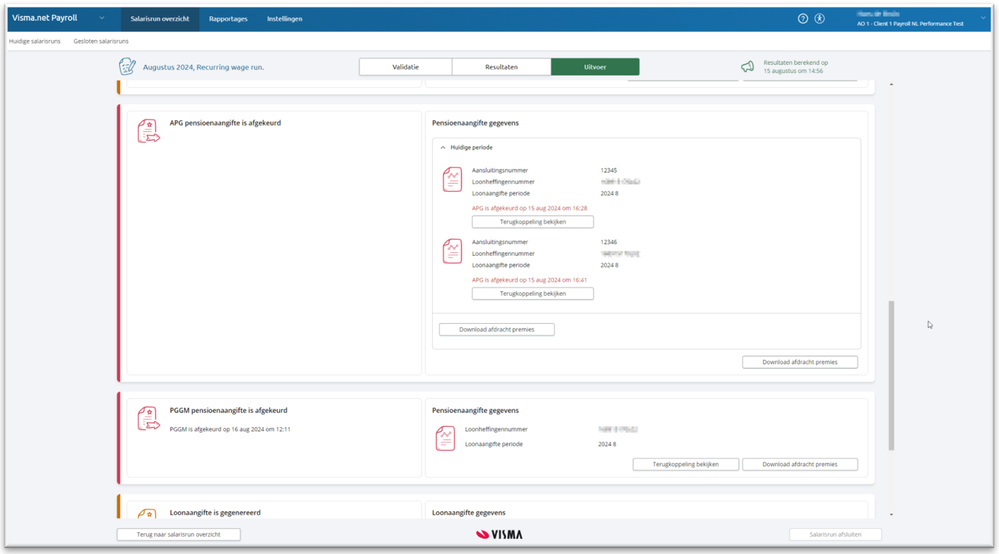This screenshot has width=999, height=554.
Task: Click the value '12345'
Action: pyautogui.click(x=608, y=170)
